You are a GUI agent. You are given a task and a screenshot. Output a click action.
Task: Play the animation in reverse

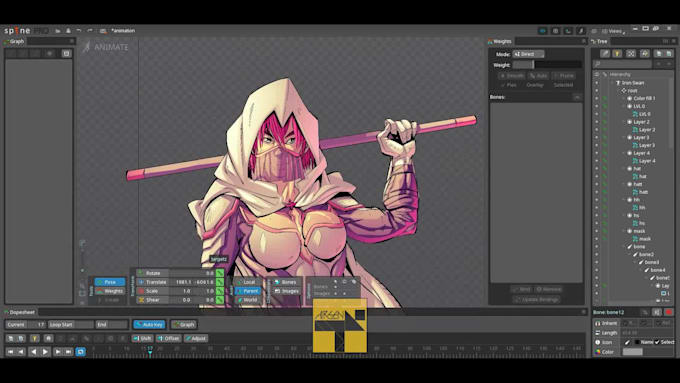pyautogui.click(x=33, y=352)
